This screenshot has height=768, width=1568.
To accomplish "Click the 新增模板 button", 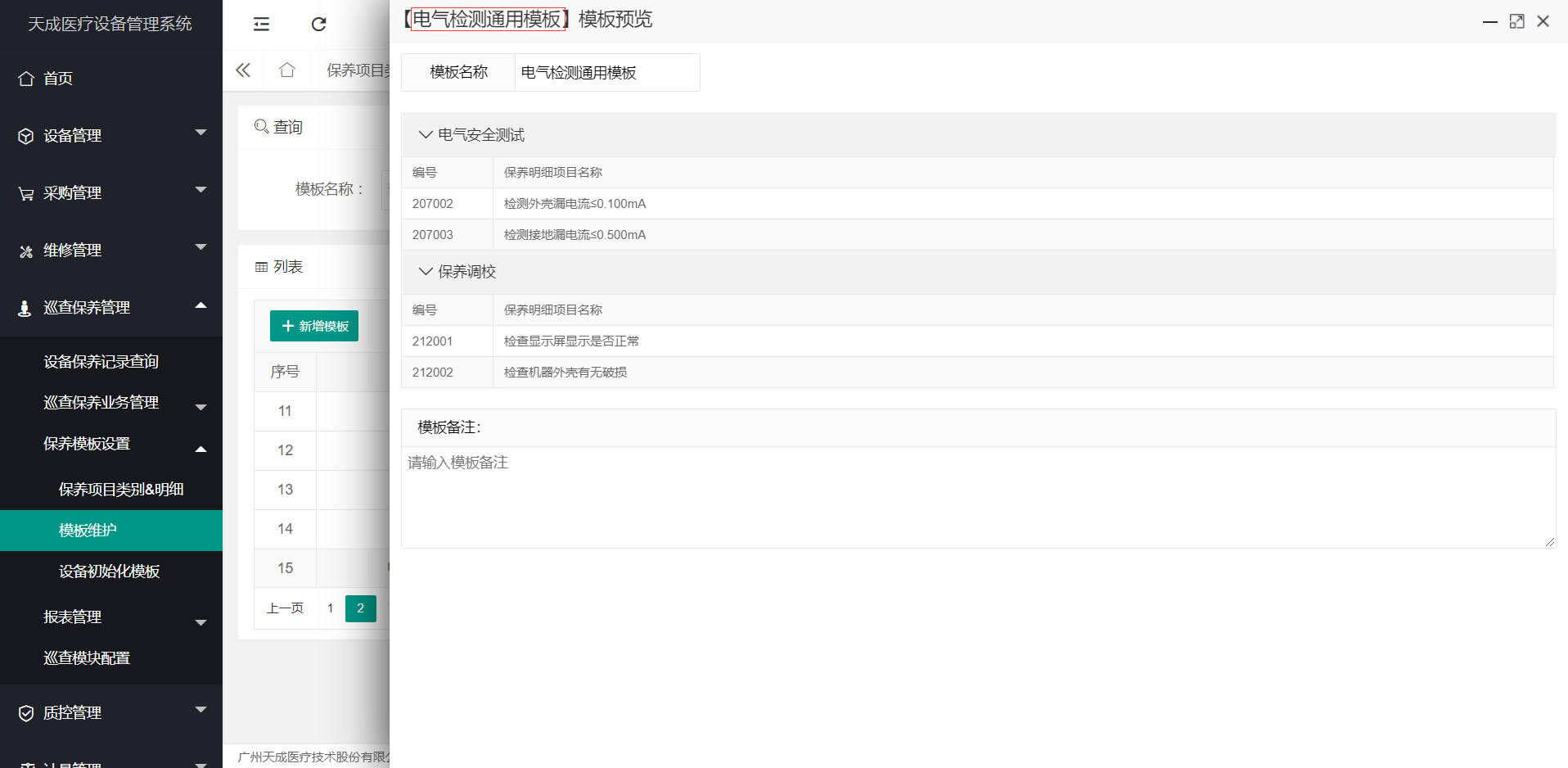I will coord(314,326).
